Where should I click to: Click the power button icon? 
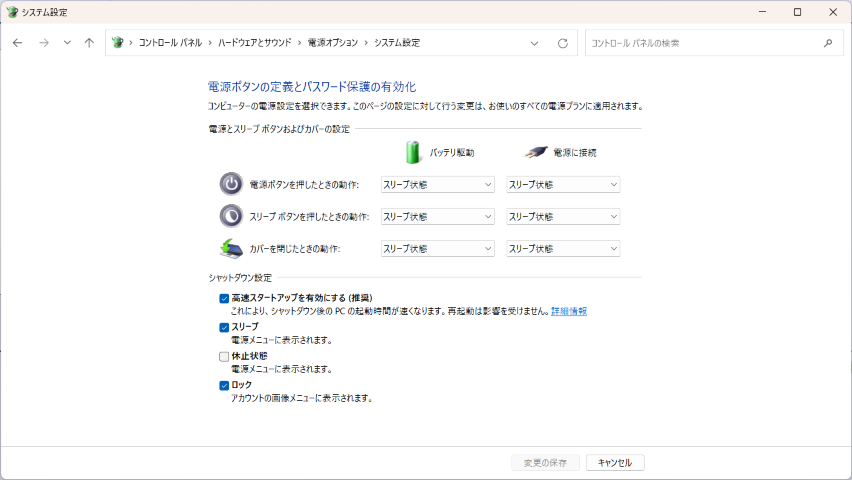(230, 184)
